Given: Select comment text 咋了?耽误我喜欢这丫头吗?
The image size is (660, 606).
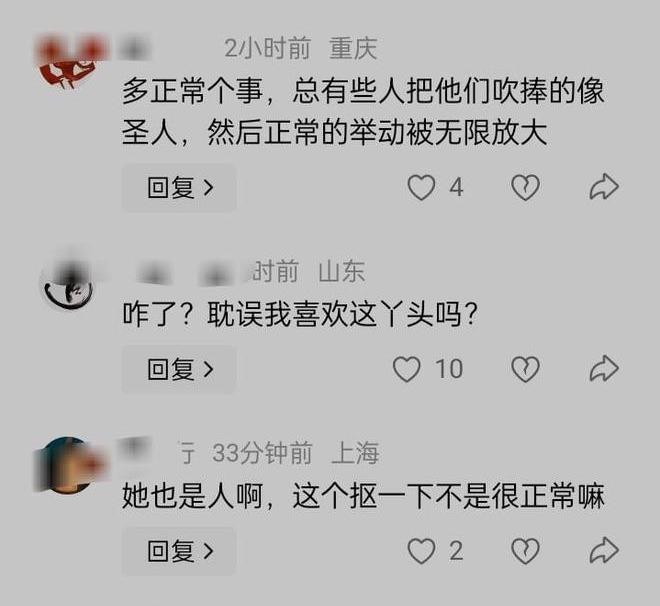Looking at the screenshot, I should tap(300, 314).
